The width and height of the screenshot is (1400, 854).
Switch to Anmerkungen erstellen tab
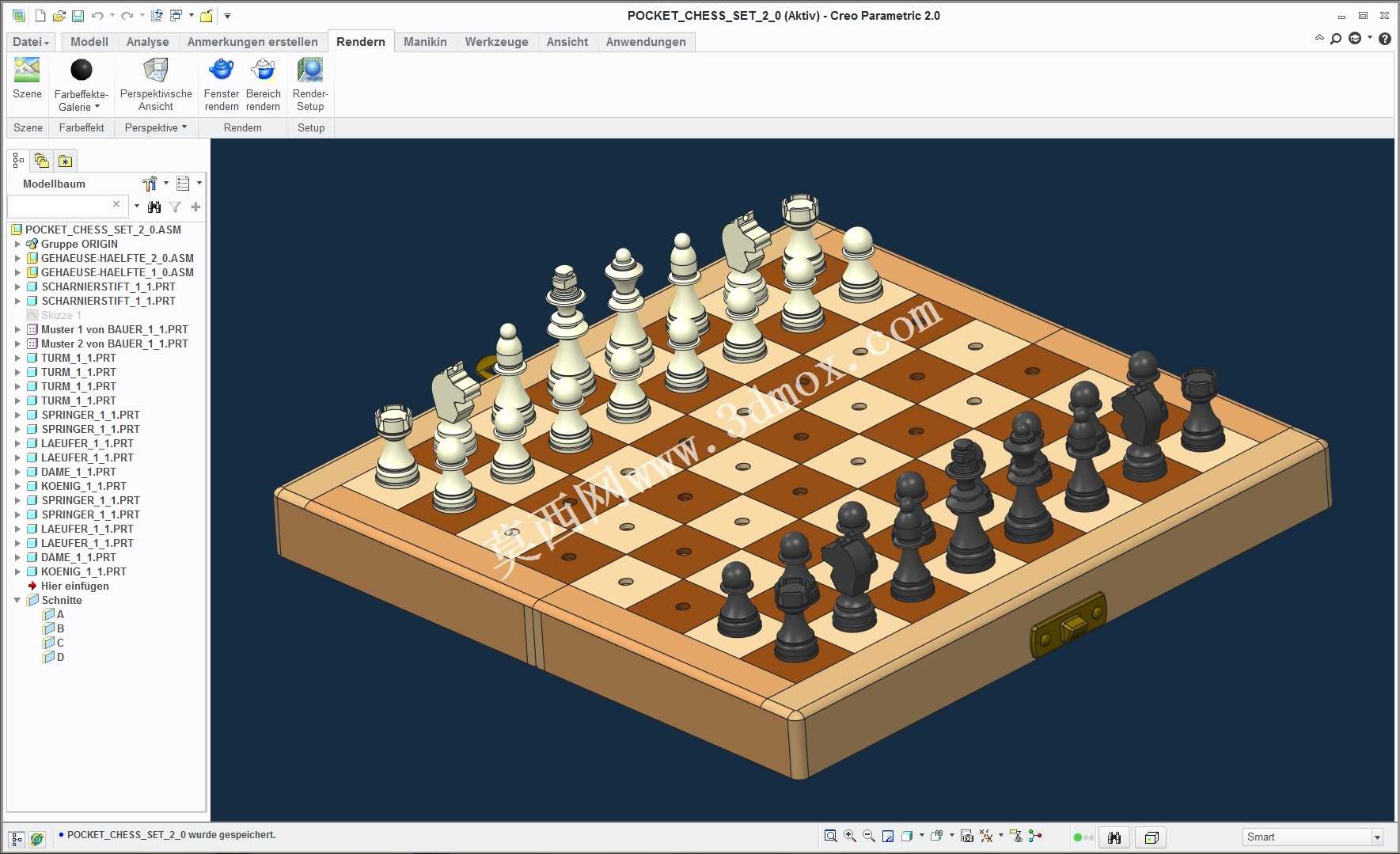click(252, 42)
